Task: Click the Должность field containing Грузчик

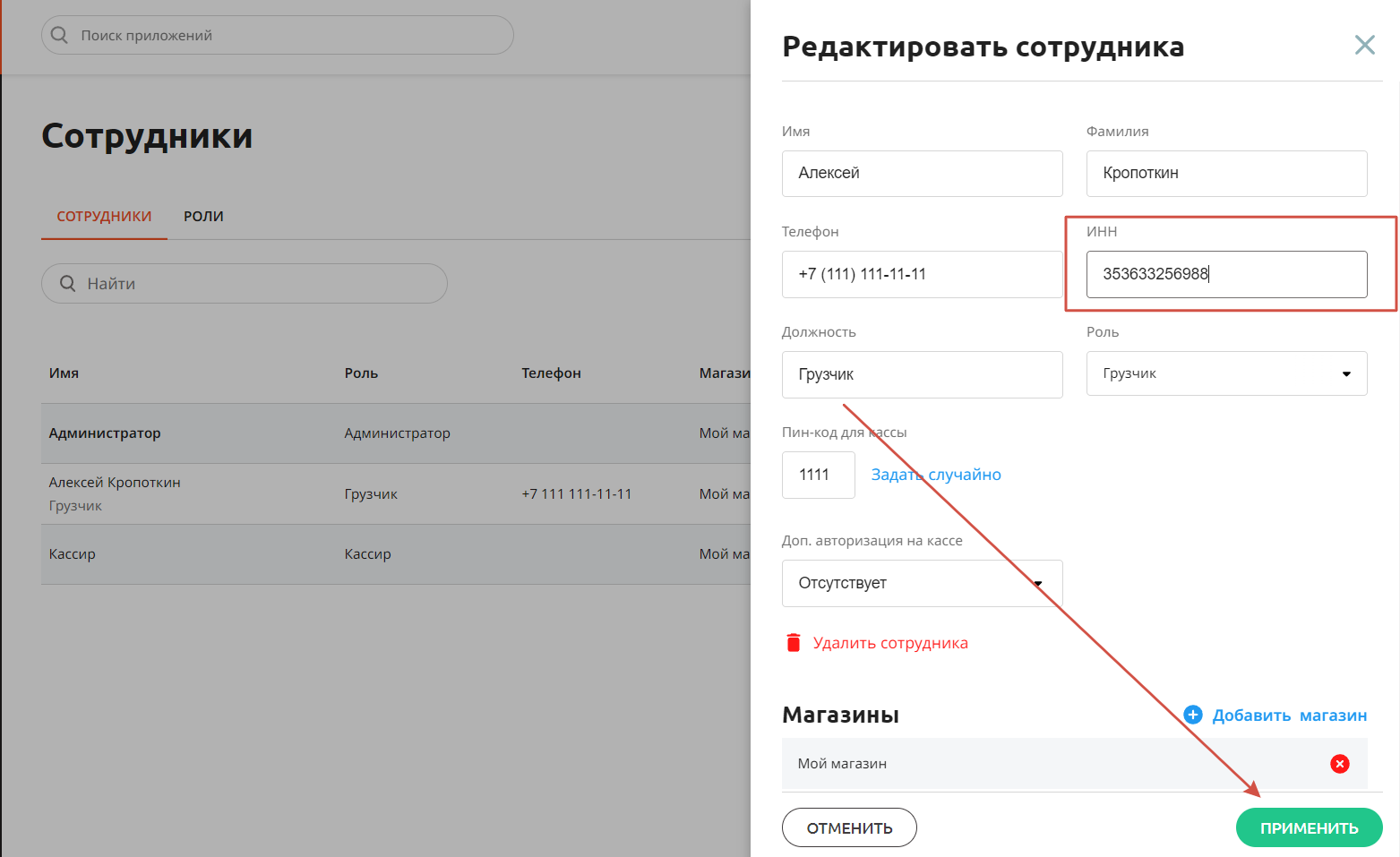Action: click(x=922, y=374)
